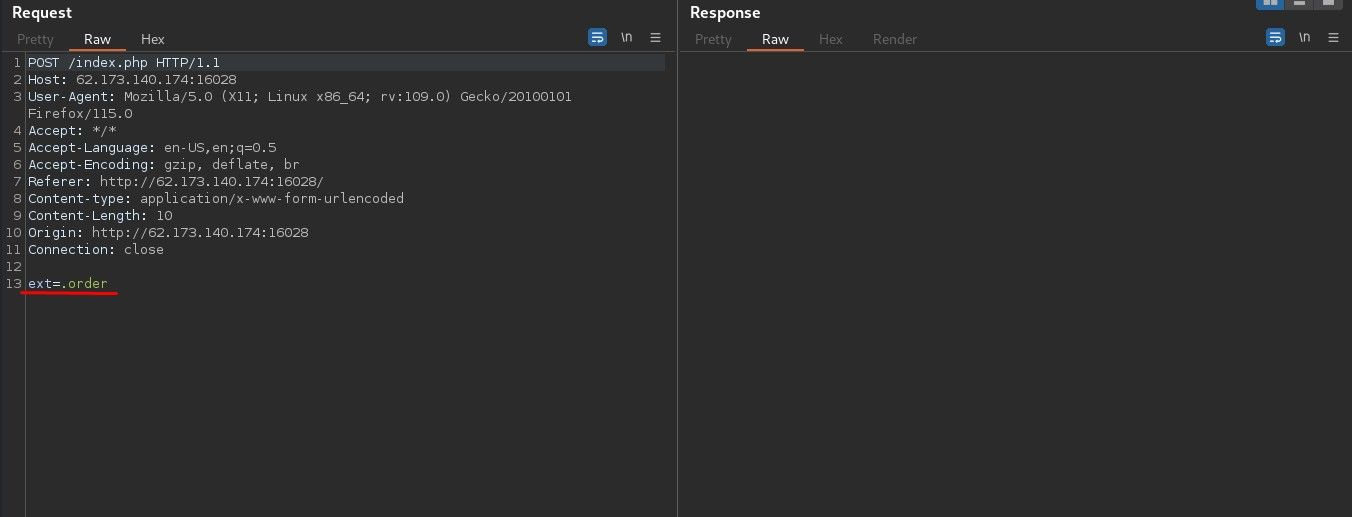Image resolution: width=1352 pixels, height=517 pixels.
Task: Show newline characters in Response panel
Action: (1305, 38)
